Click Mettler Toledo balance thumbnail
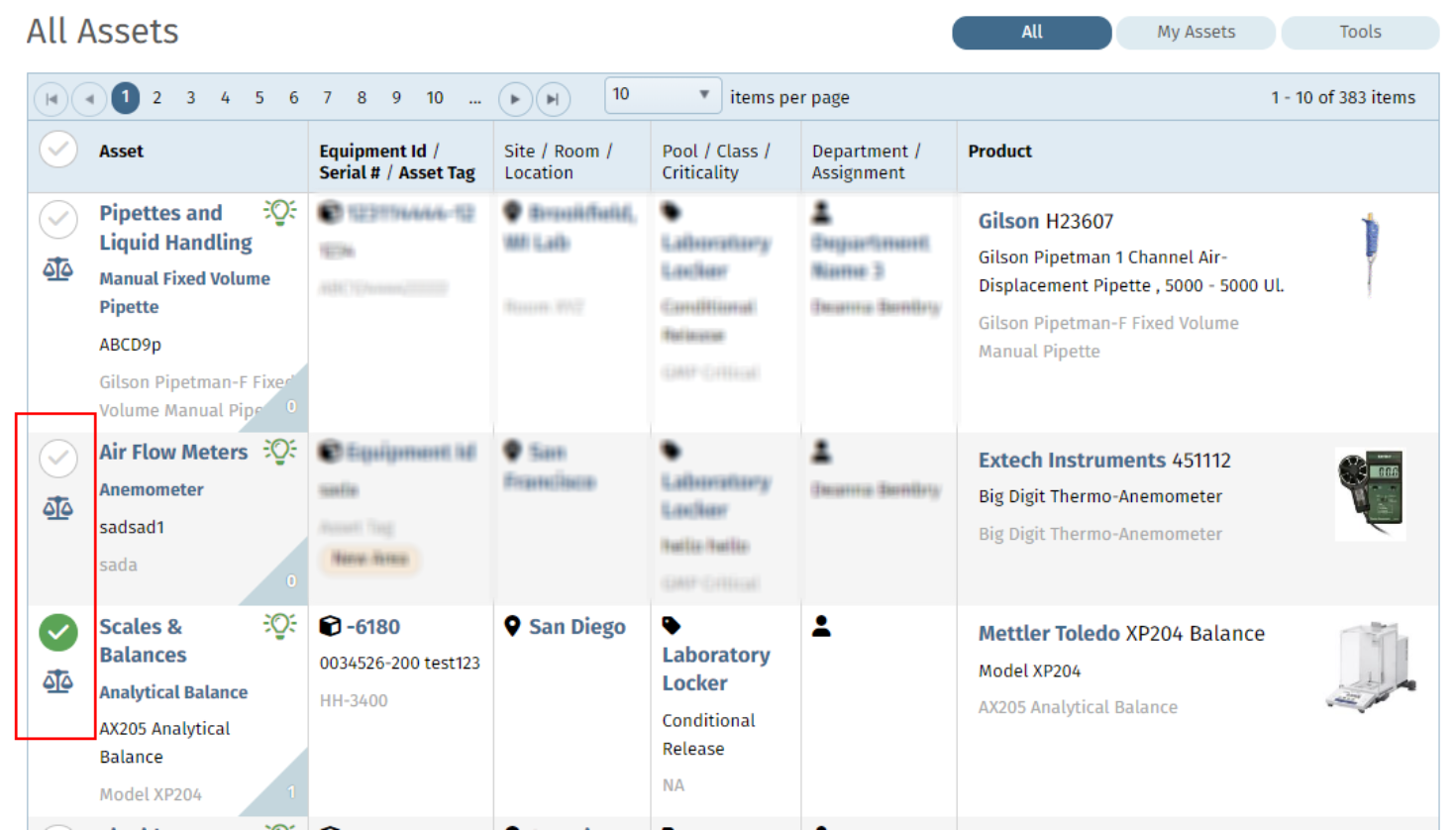The height and width of the screenshot is (830, 1456). [1371, 667]
